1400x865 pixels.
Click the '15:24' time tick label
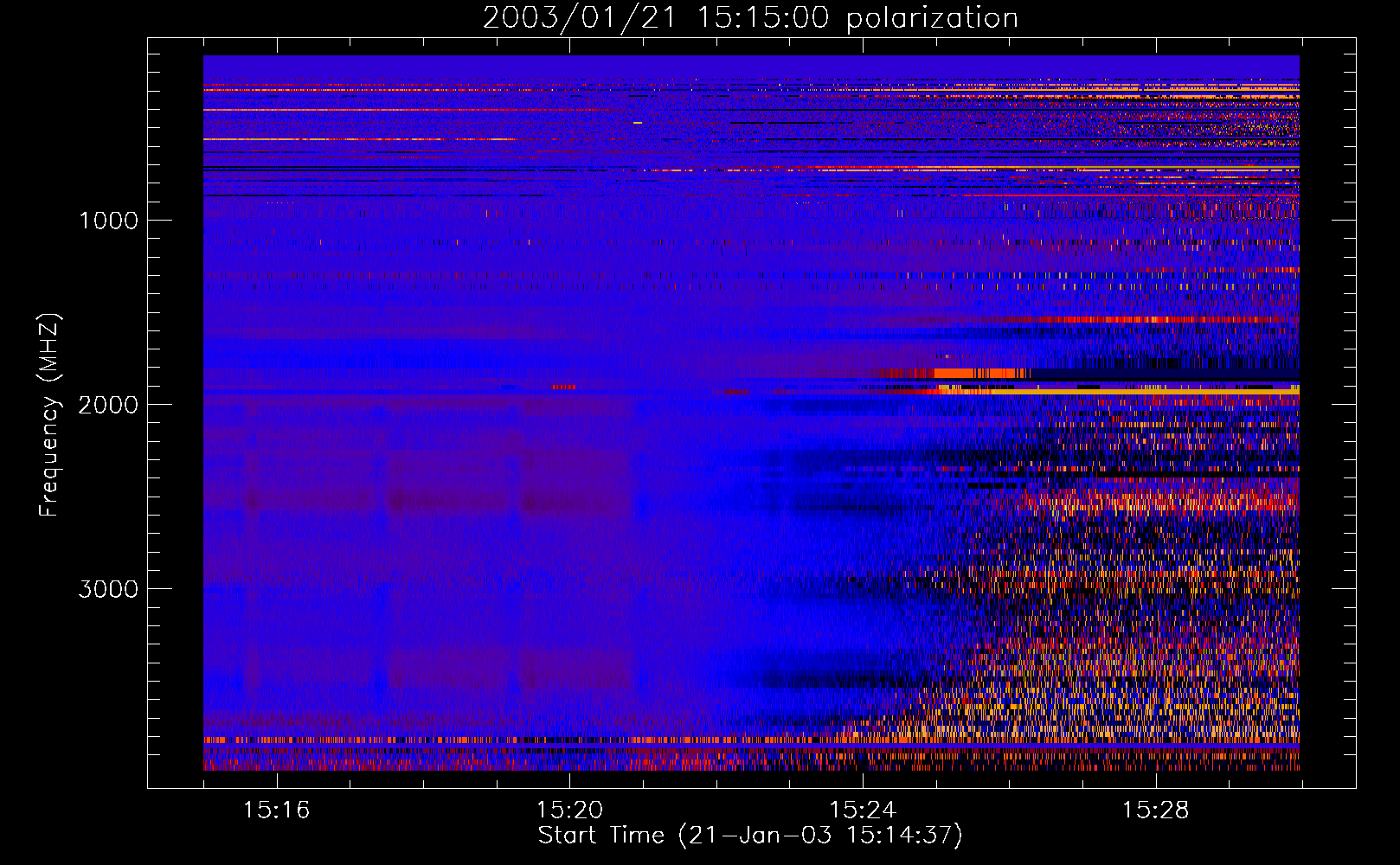[863, 811]
